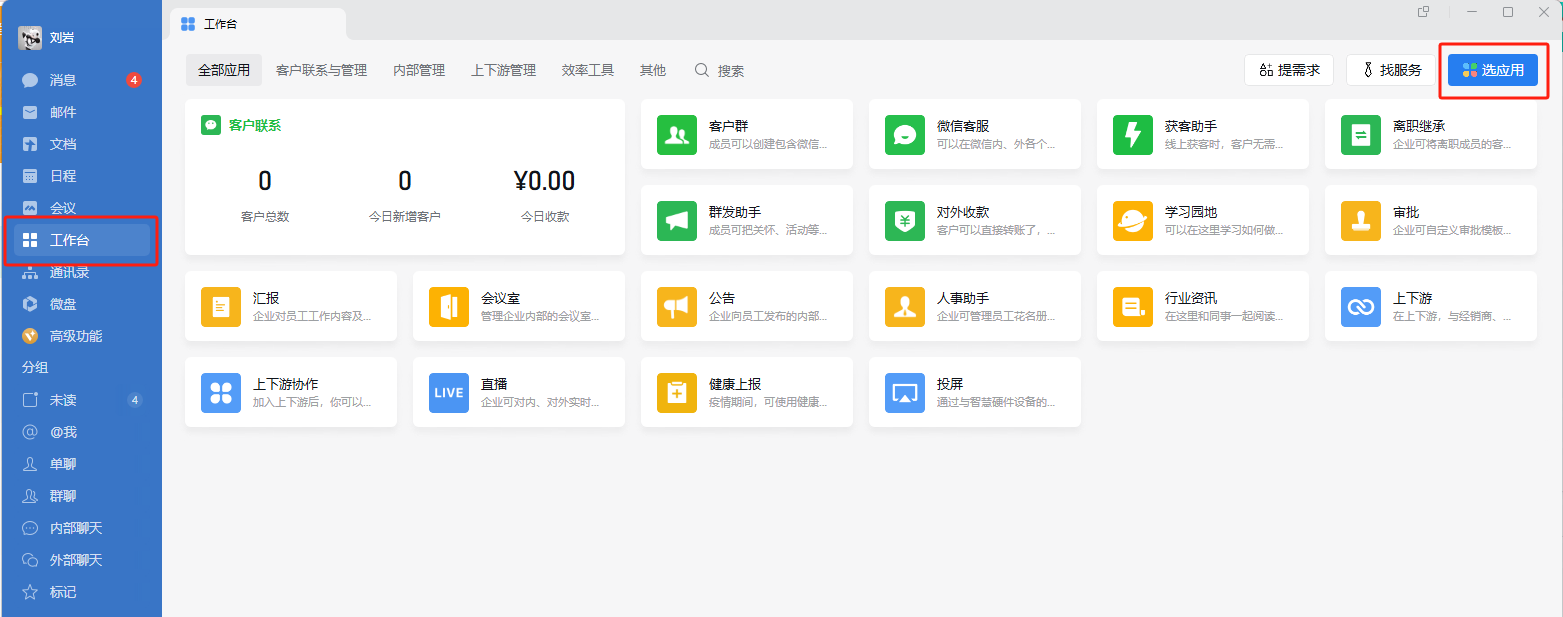Open the 高级功能 advanced features icon
This screenshot has height=617, width=1563.
(x=30, y=336)
